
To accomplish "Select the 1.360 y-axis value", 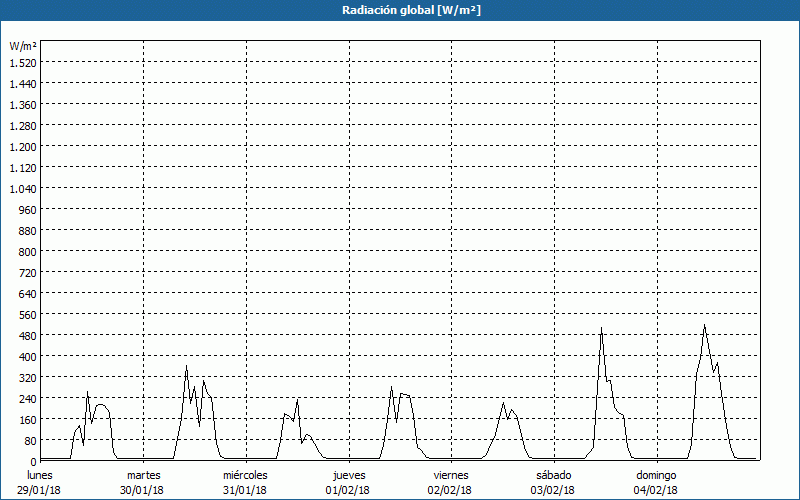I will coord(23,105).
